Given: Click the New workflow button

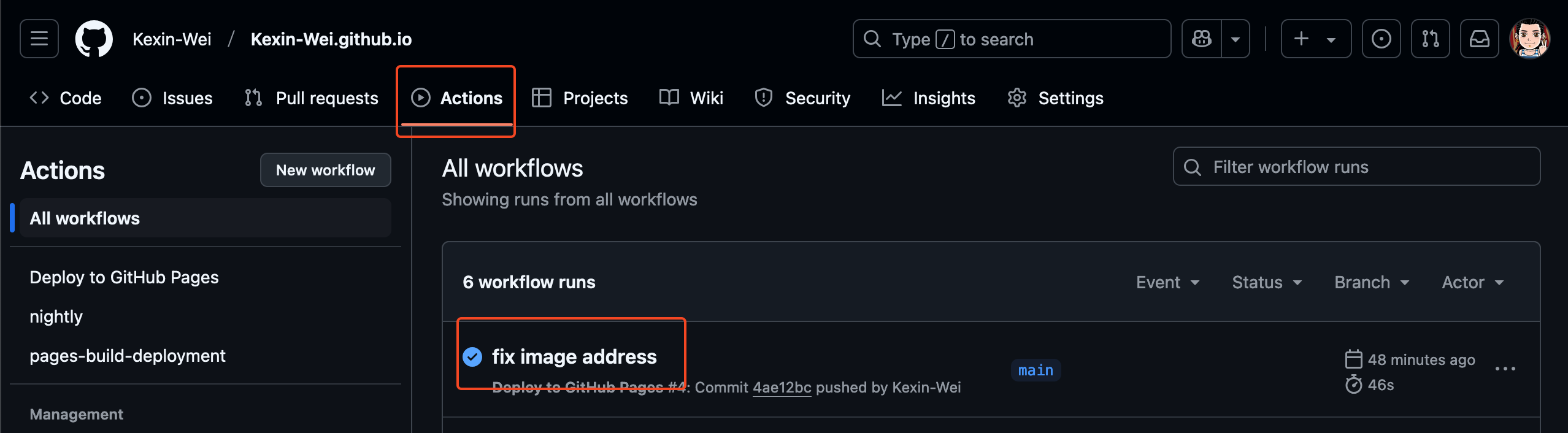Looking at the screenshot, I should coord(325,170).
